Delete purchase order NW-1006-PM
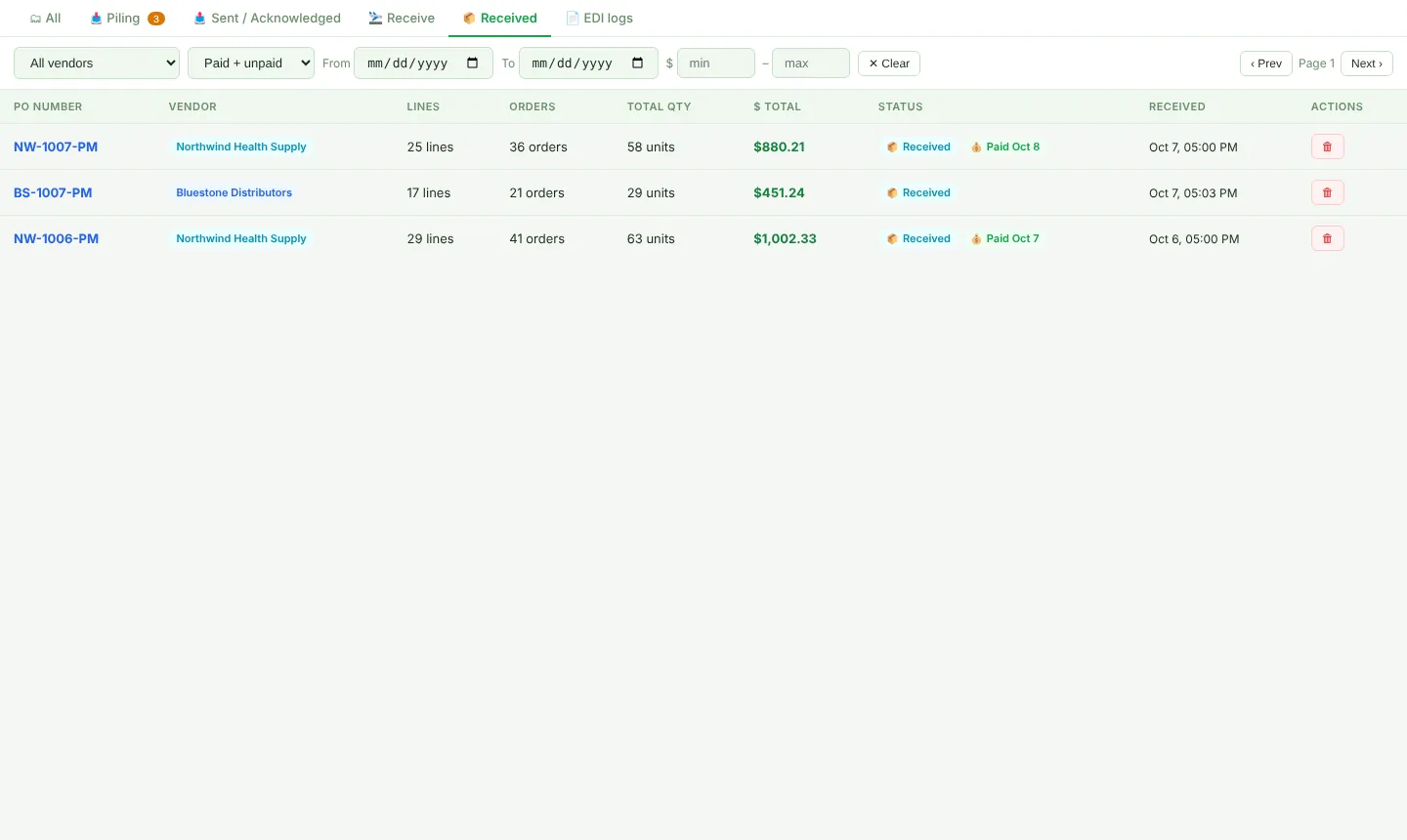Viewport: 1407px width, 840px height. click(x=1327, y=238)
